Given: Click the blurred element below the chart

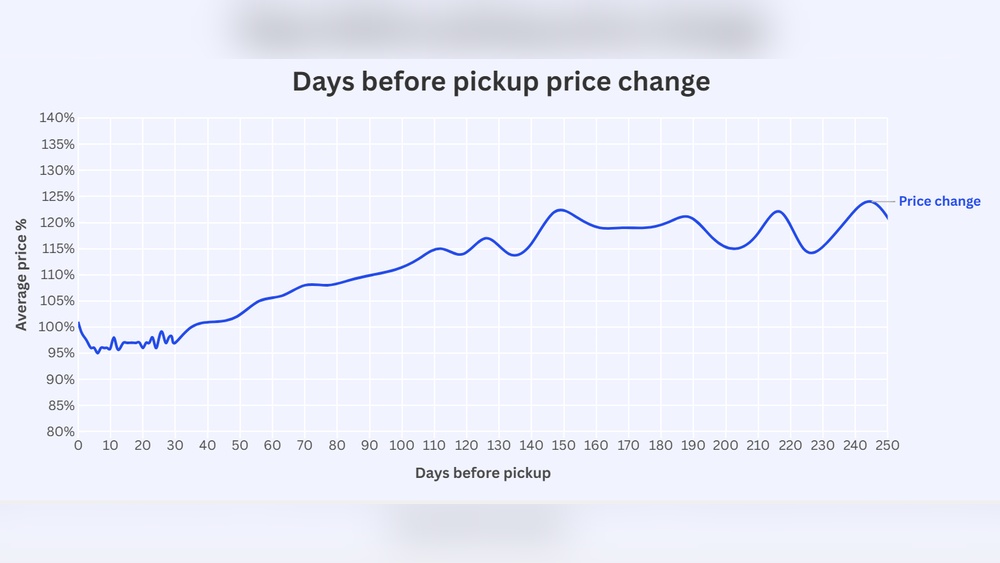Looking at the screenshot, I should coord(480,527).
